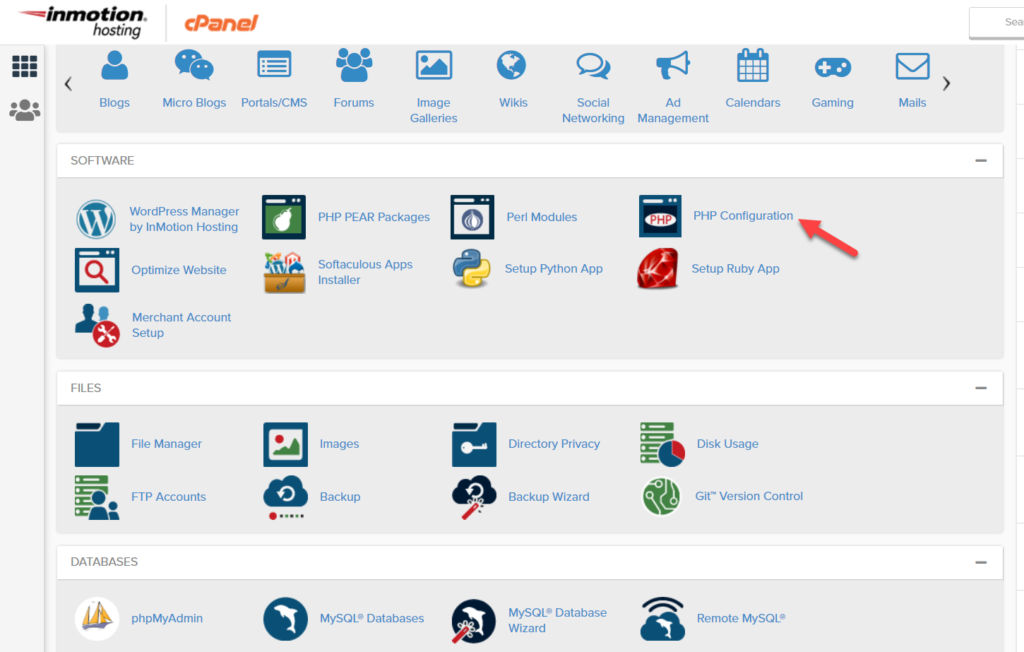Open the sidebar user manager icon
Image resolution: width=1024 pixels, height=652 pixels.
pyautogui.click(x=25, y=110)
